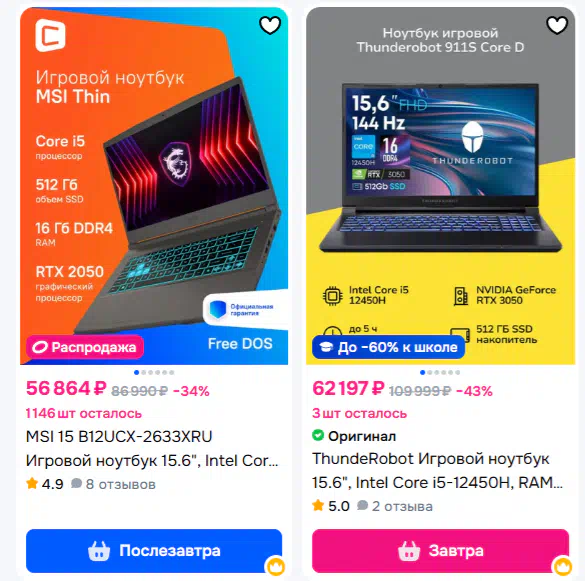Add MSI Thin laptop to favorites heart
The width and height of the screenshot is (585, 581).
click(270, 25)
